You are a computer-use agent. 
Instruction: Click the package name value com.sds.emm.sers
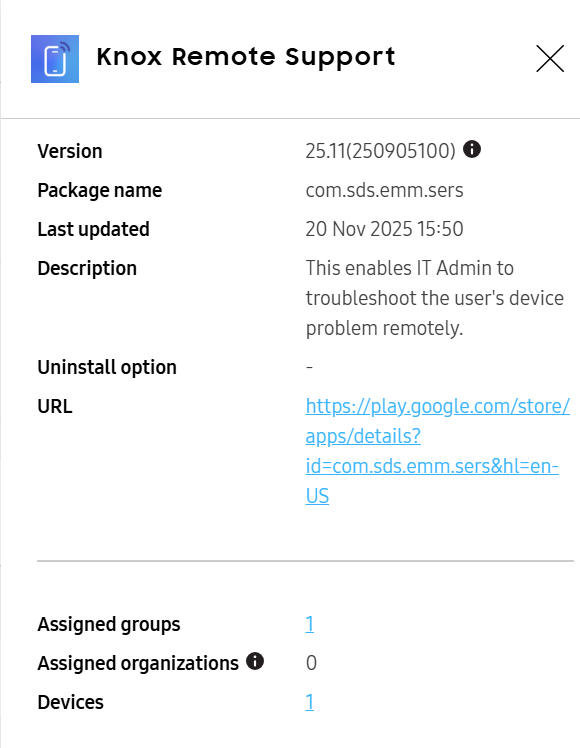pyautogui.click(x=384, y=190)
